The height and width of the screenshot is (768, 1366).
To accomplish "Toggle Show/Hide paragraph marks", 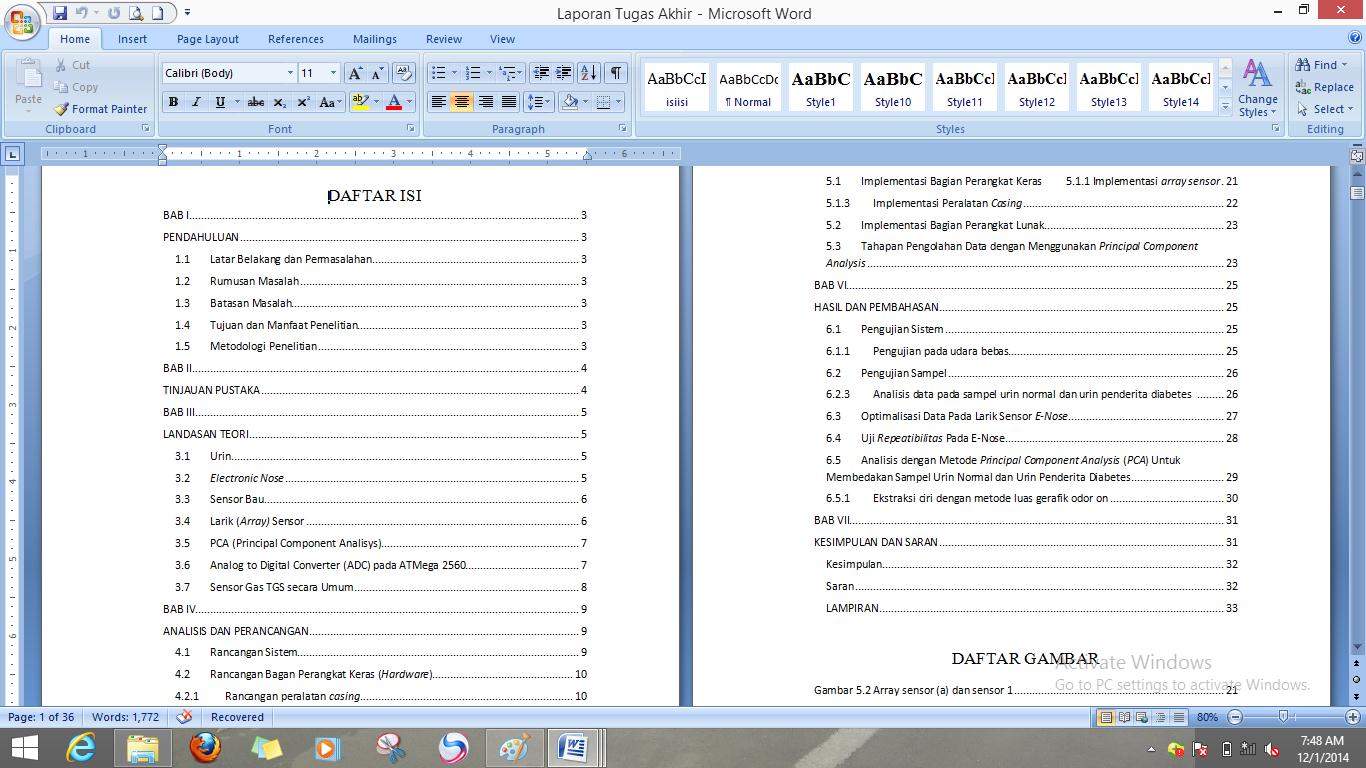I will tap(616, 73).
